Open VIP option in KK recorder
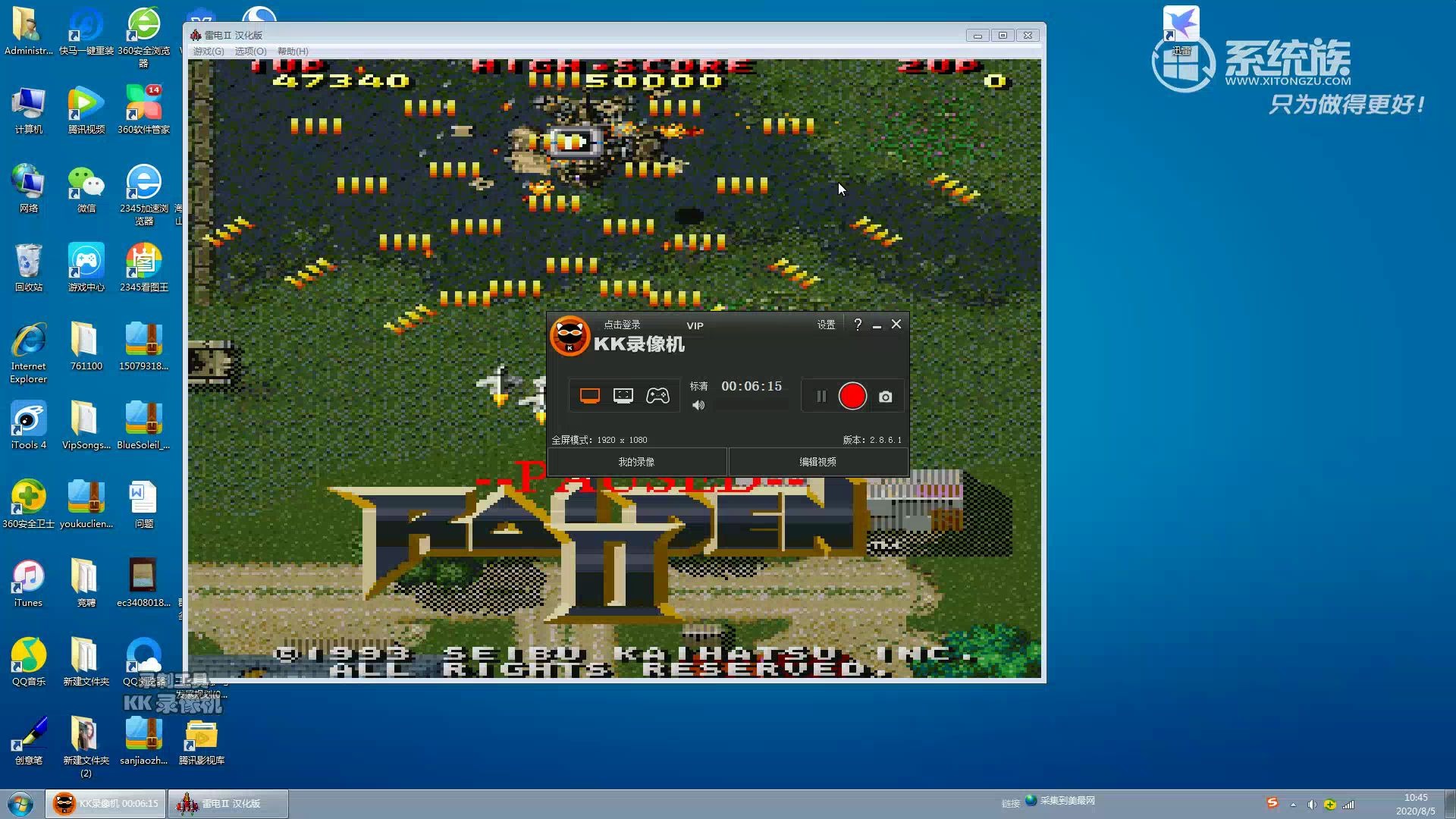Viewport: 1456px width, 819px height. coord(695,326)
